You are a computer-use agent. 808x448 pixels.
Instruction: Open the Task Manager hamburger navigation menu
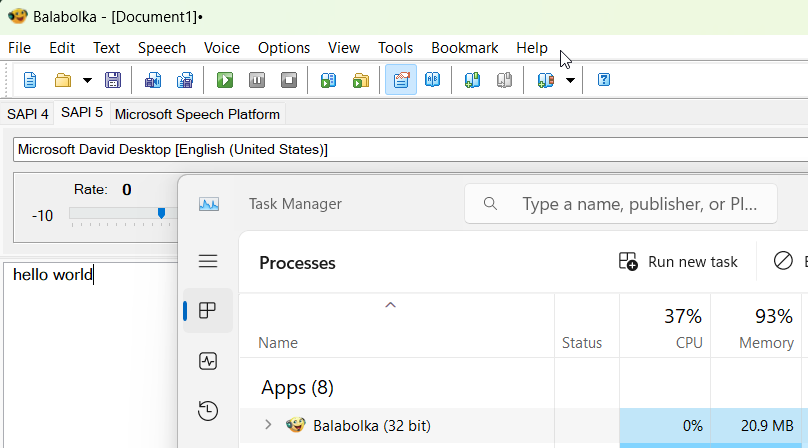208,261
